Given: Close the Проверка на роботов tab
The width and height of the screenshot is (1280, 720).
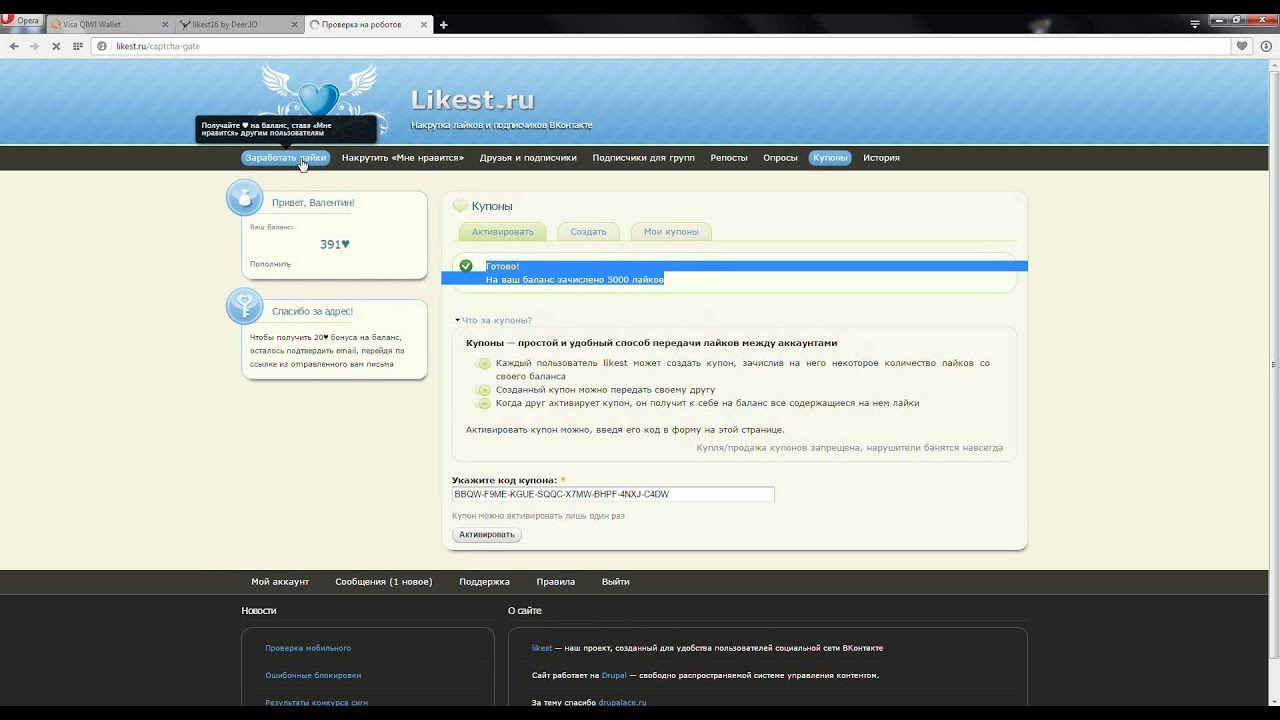Looking at the screenshot, I should [x=424, y=25].
